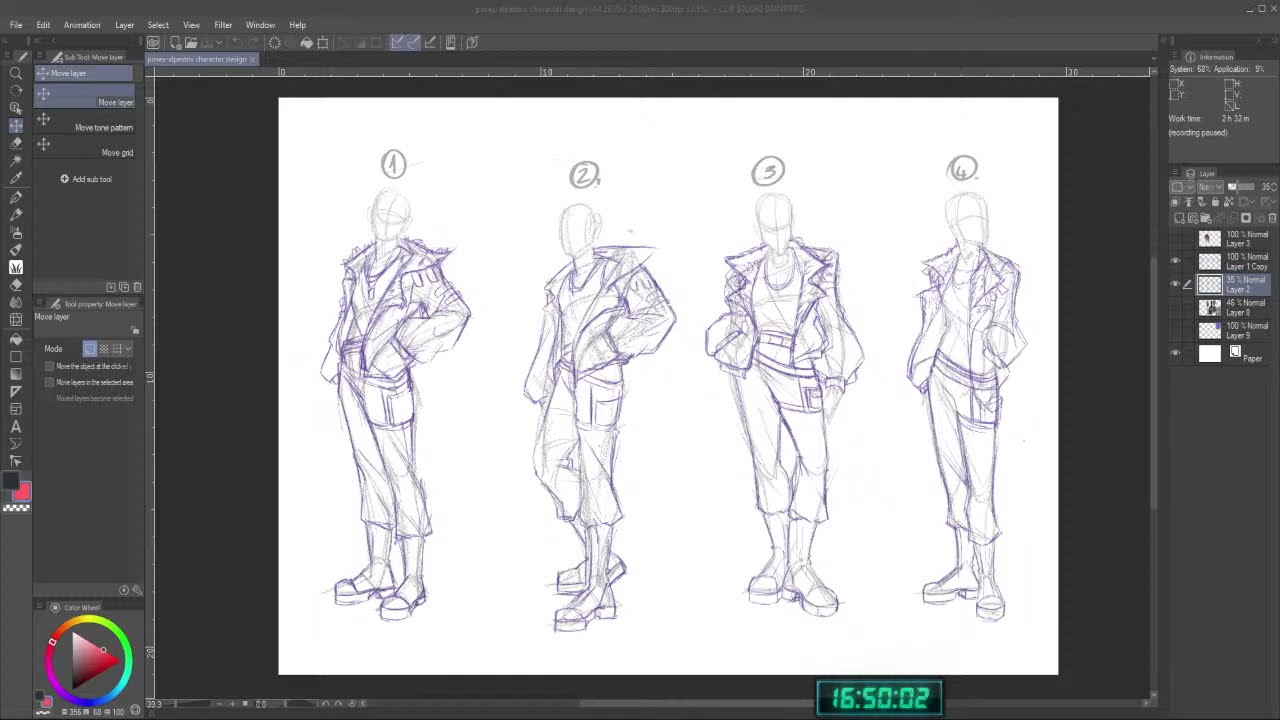The height and width of the screenshot is (720, 1280).
Task: Select the Correct line tool
Action: pos(16,461)
